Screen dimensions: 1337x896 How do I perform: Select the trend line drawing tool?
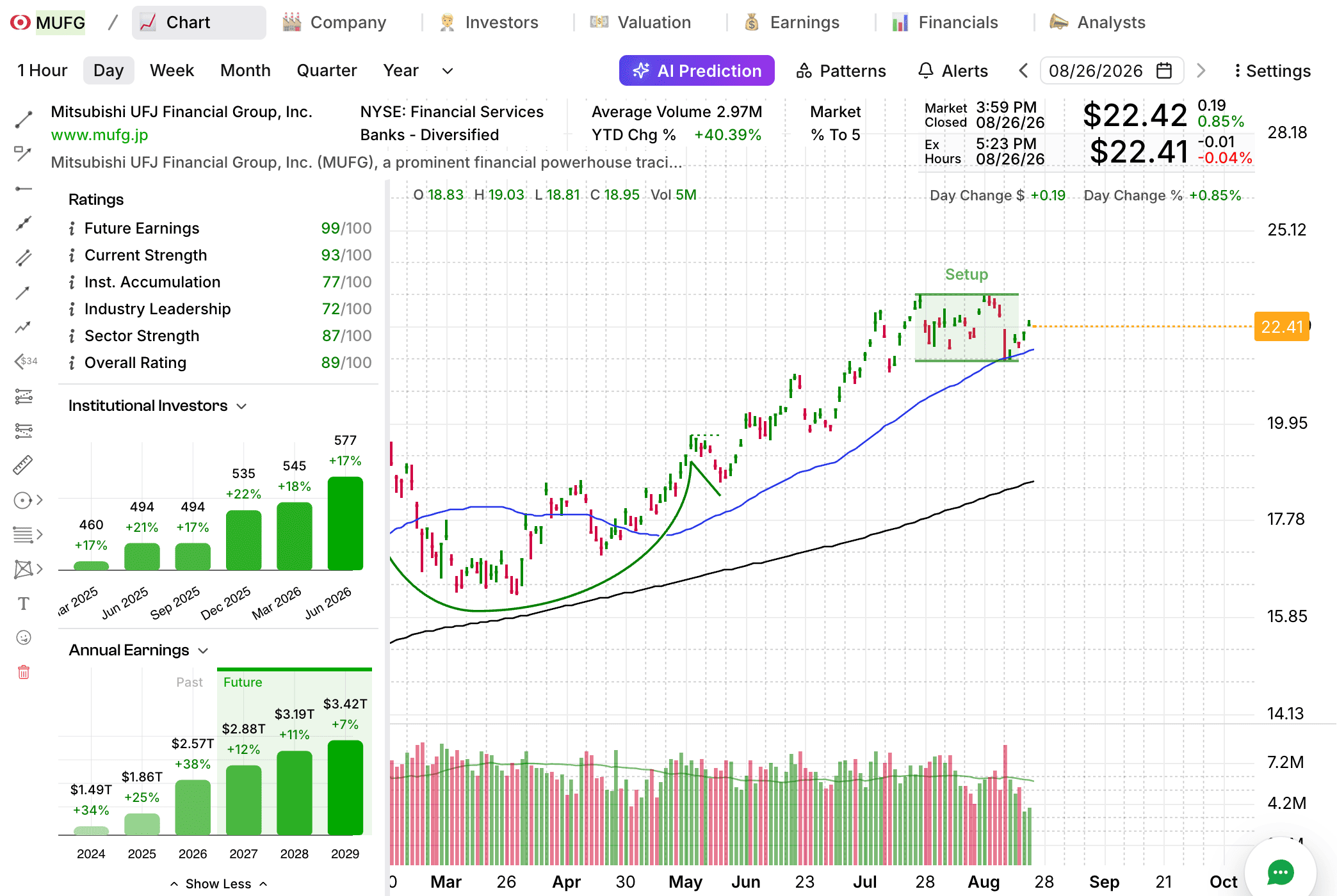(24, 120)
